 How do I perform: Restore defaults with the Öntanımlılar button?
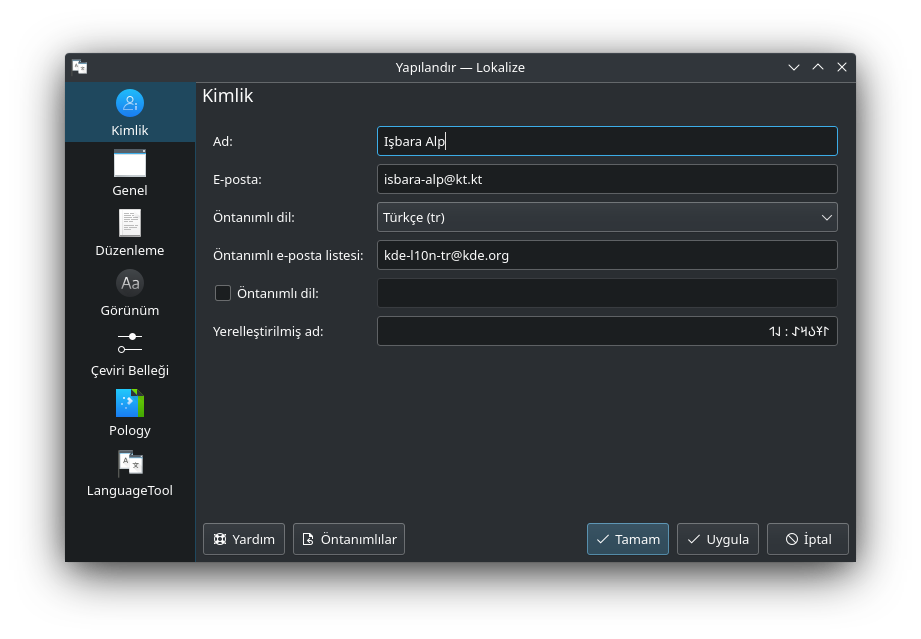[349, 539]
